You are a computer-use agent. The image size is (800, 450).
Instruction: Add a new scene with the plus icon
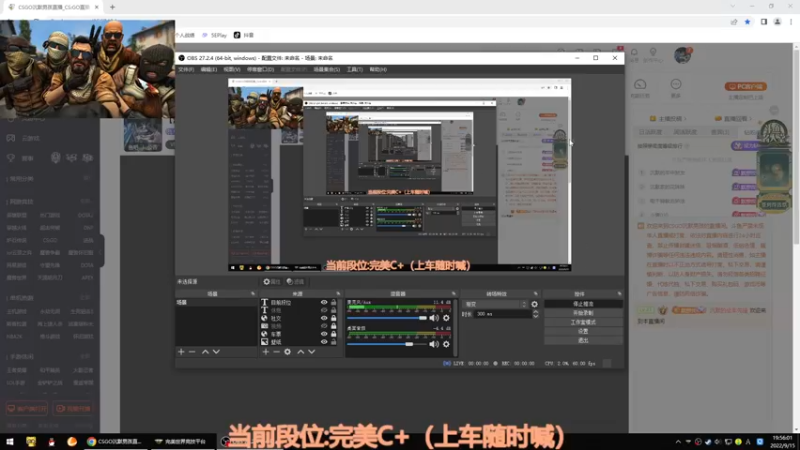(x=181, y=352)
